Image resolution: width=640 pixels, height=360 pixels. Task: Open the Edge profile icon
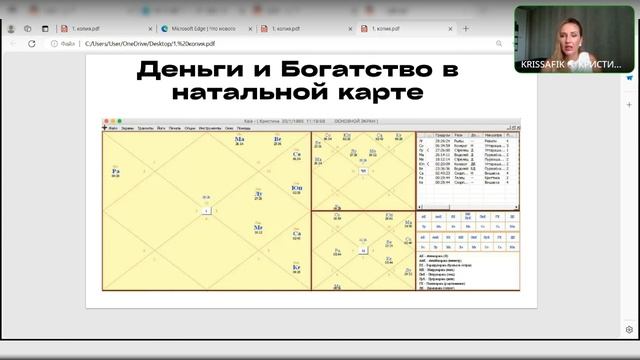11,29
